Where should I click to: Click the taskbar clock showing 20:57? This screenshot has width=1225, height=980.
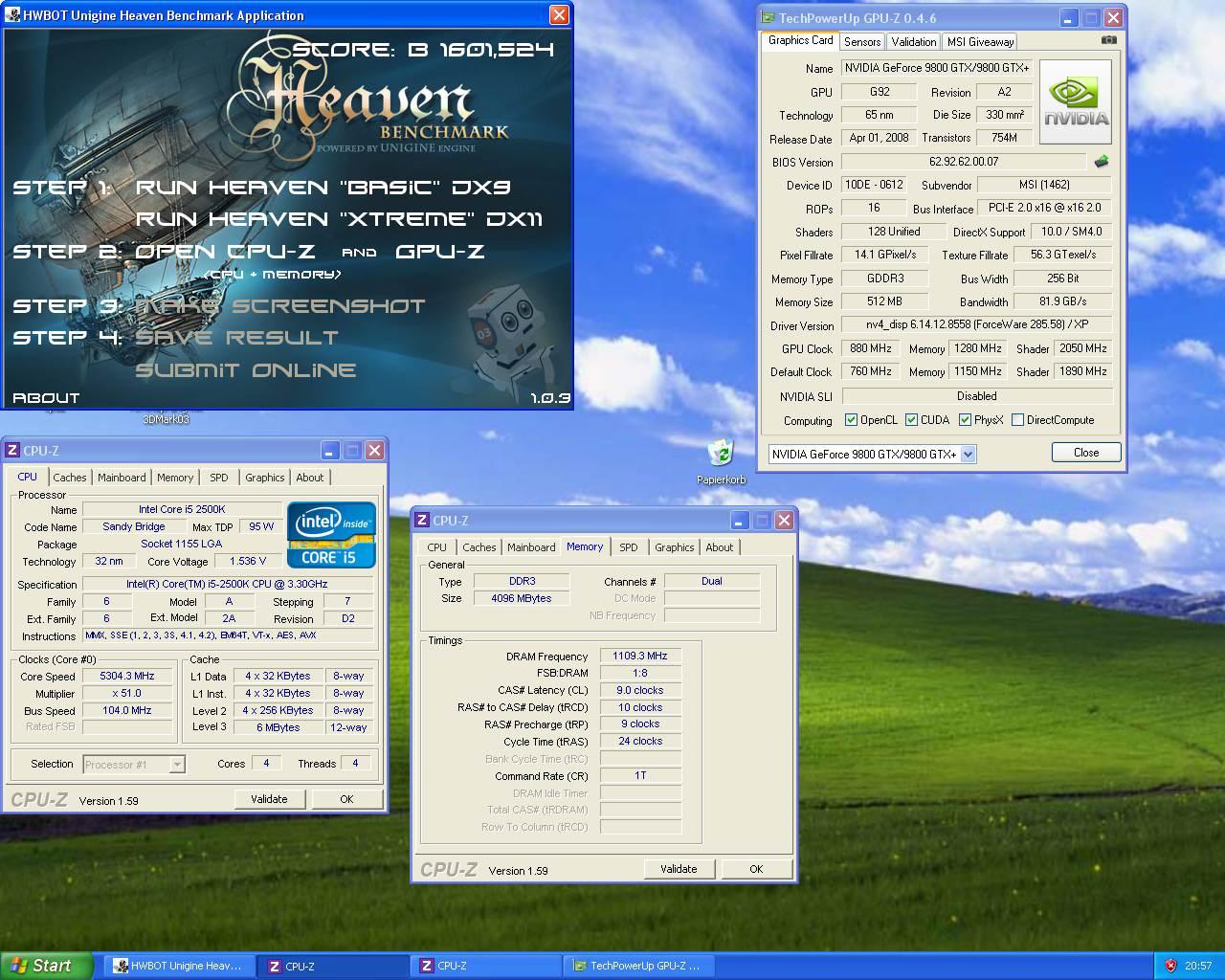point(1197,966)
